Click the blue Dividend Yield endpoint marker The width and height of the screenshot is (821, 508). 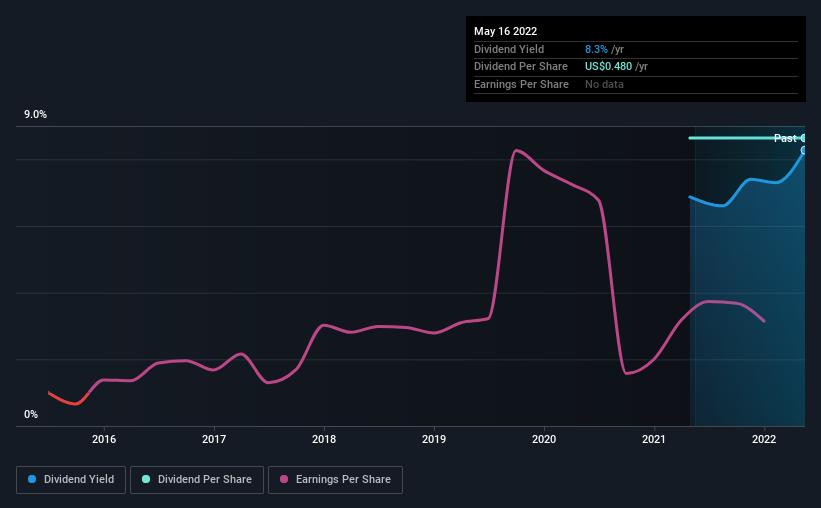(803, 150)
